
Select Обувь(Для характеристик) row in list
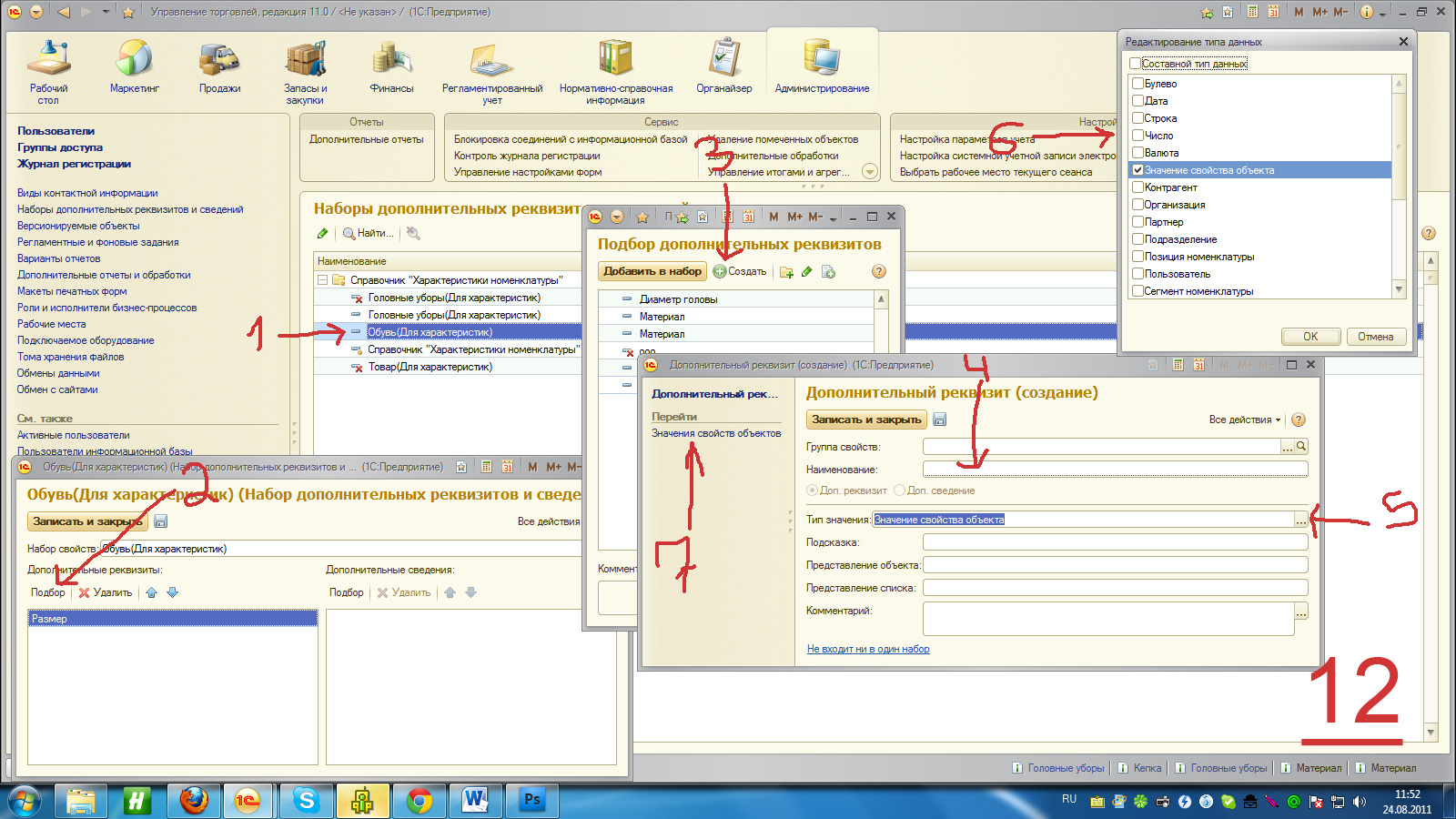[x=447, y=332]
